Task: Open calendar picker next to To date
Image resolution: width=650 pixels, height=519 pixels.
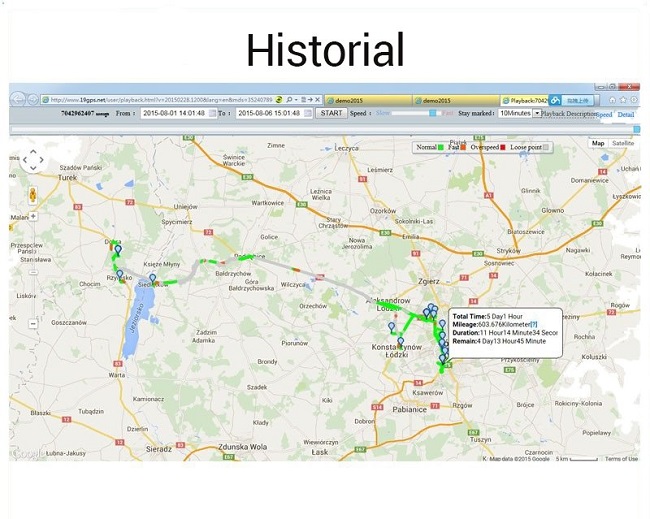Action: click(x=308, y=113)
